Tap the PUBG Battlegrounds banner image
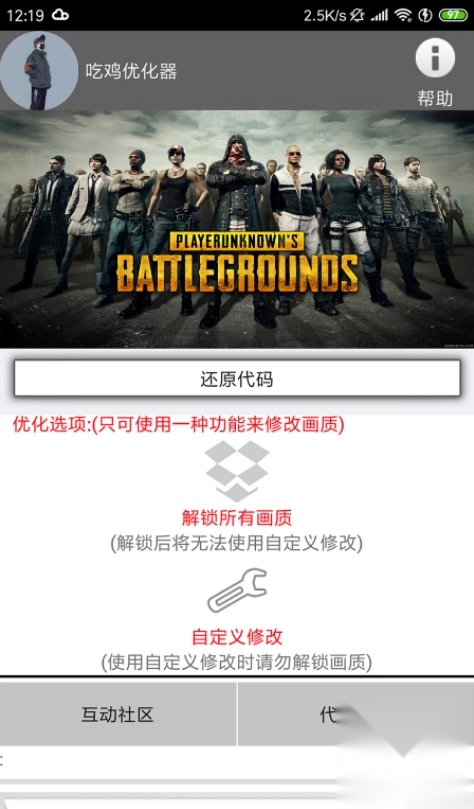 pos(237,229)
